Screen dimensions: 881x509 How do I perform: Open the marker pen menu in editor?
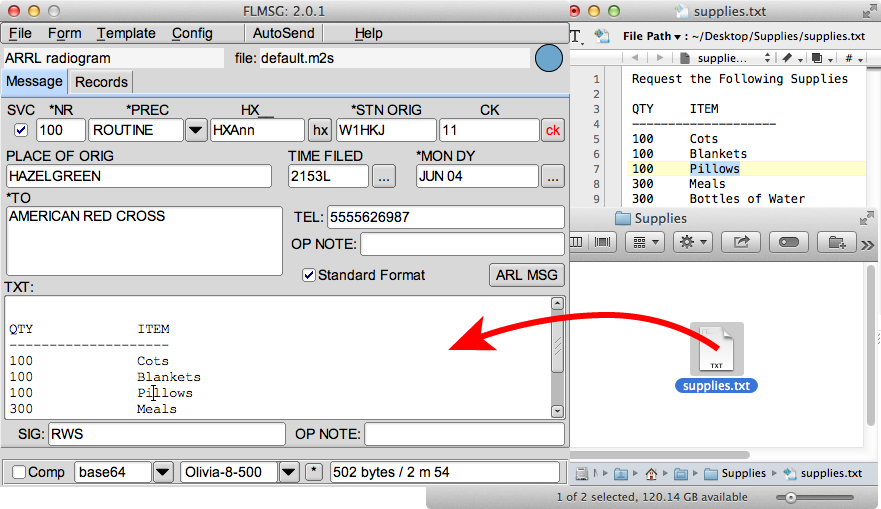[x=791, y=57]
